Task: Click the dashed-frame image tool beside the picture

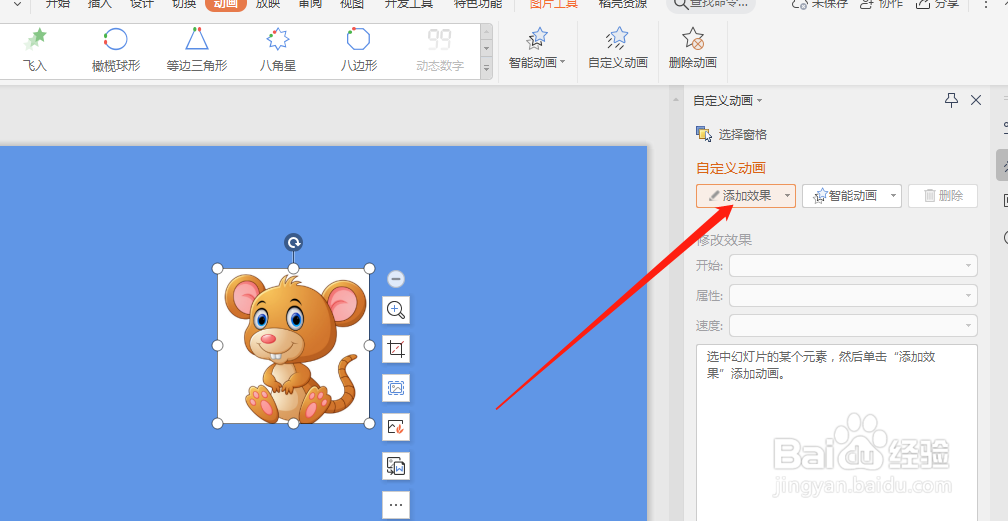Action: coord(396,388)
